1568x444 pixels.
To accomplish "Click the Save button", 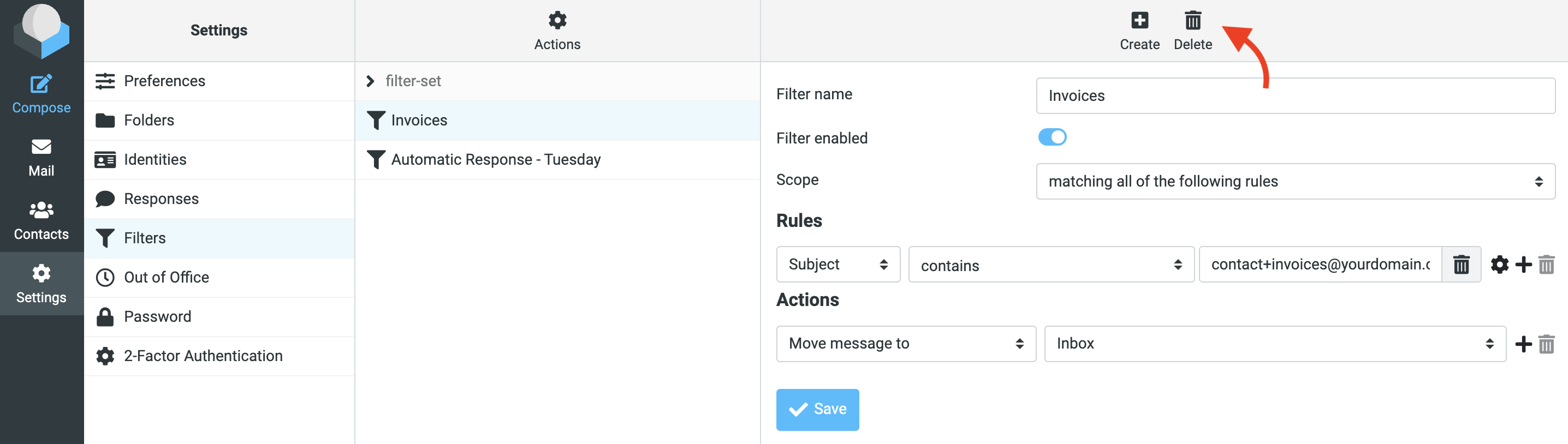I will coord(817,409).
